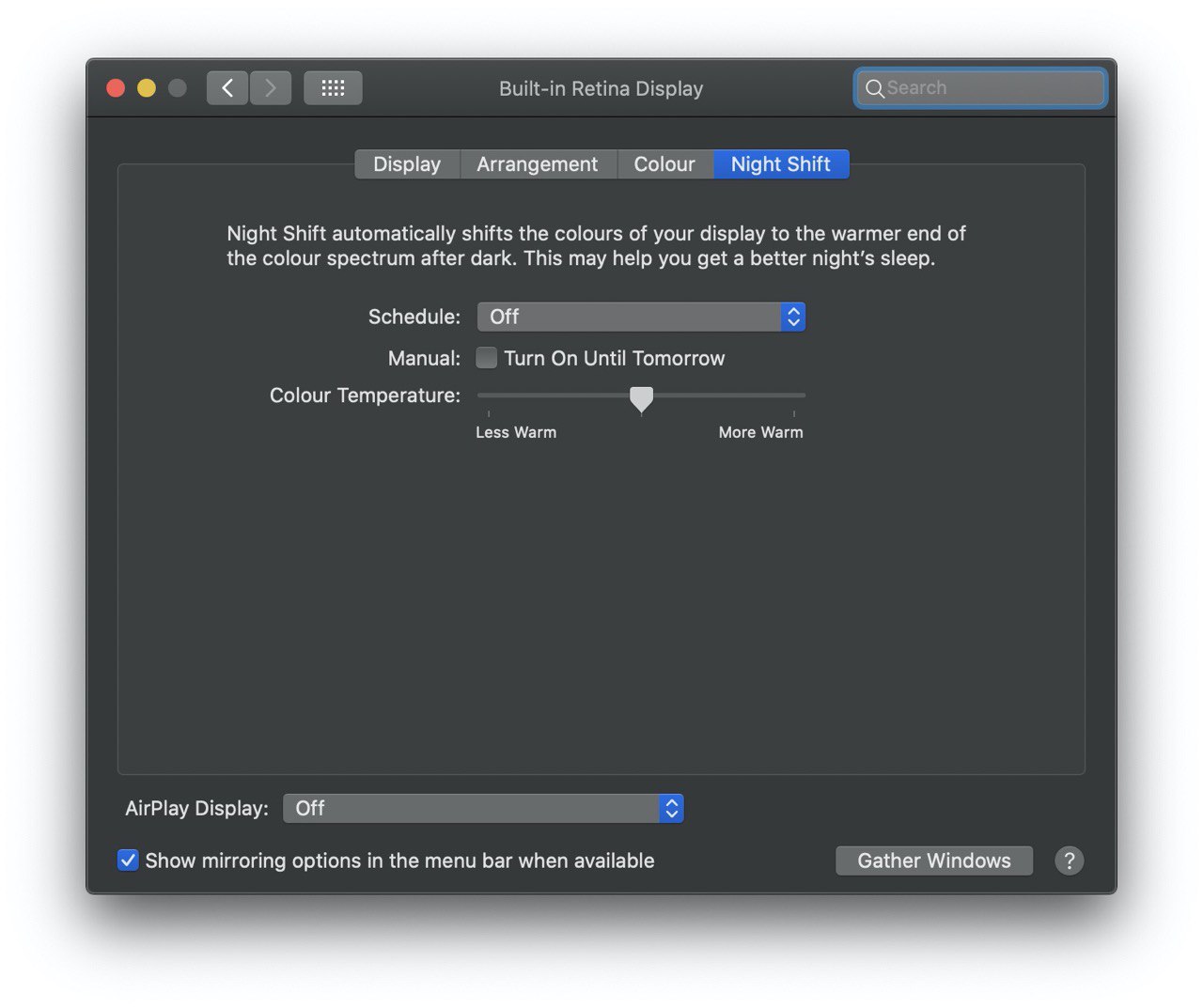The width and height of the screenshot is (1203, 1008).
Task: Go back using the left chevron button
Action: [227, 88]
